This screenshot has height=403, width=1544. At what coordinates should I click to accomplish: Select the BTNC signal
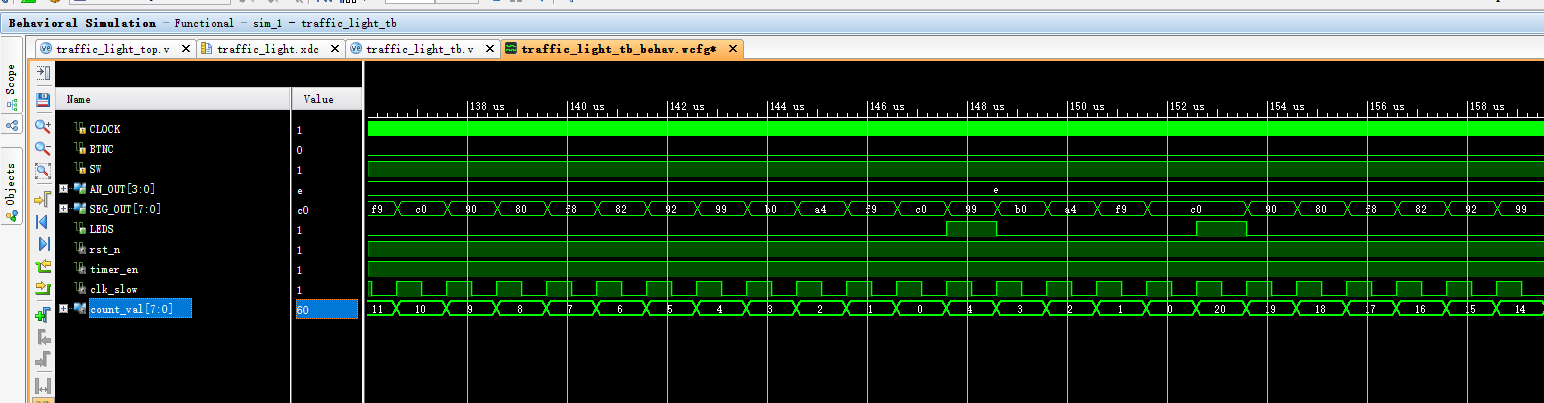[x=102, y=149]
